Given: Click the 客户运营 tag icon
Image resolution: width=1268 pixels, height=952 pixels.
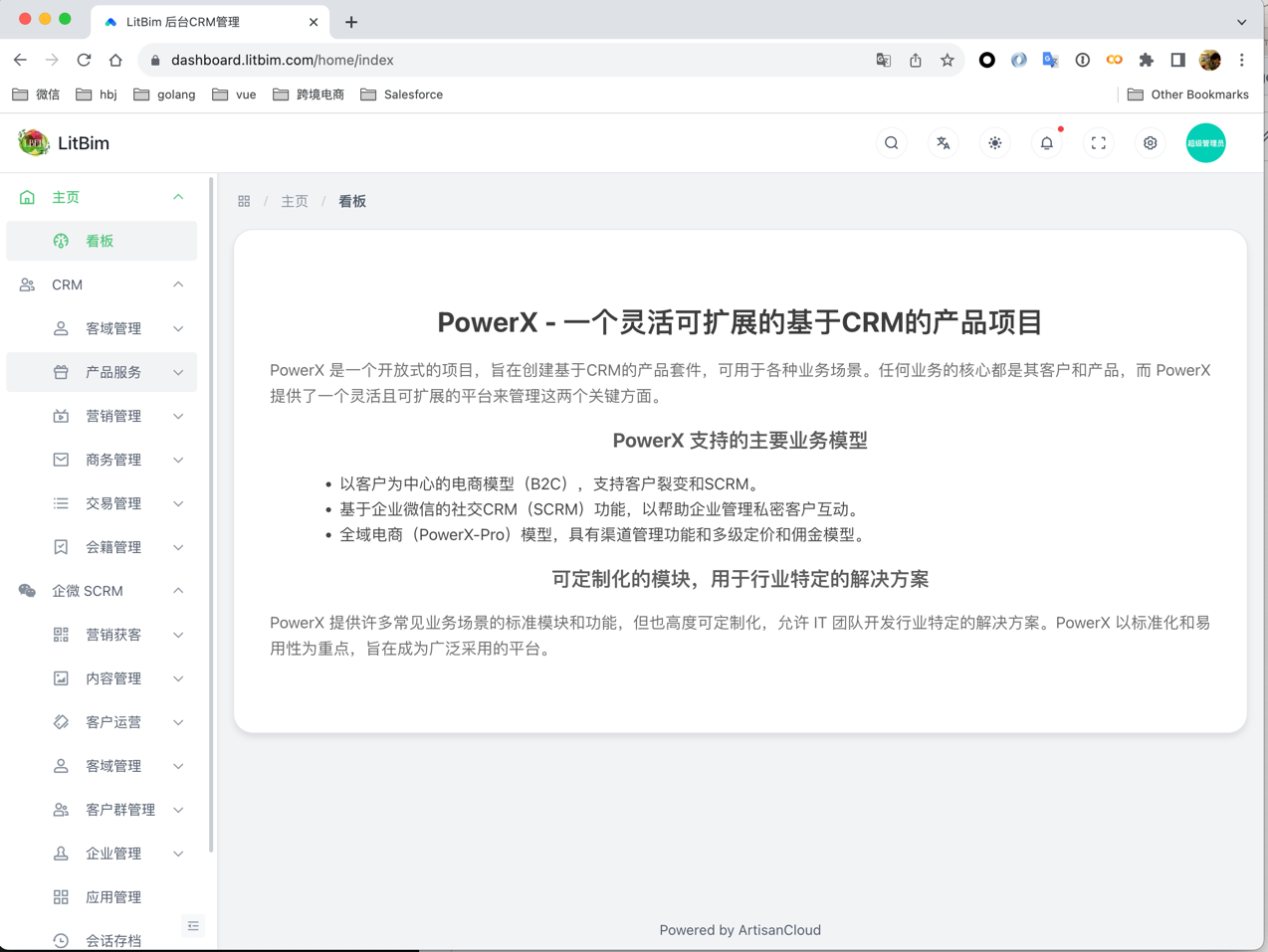Looking at the screenshot, I should 61,722.
